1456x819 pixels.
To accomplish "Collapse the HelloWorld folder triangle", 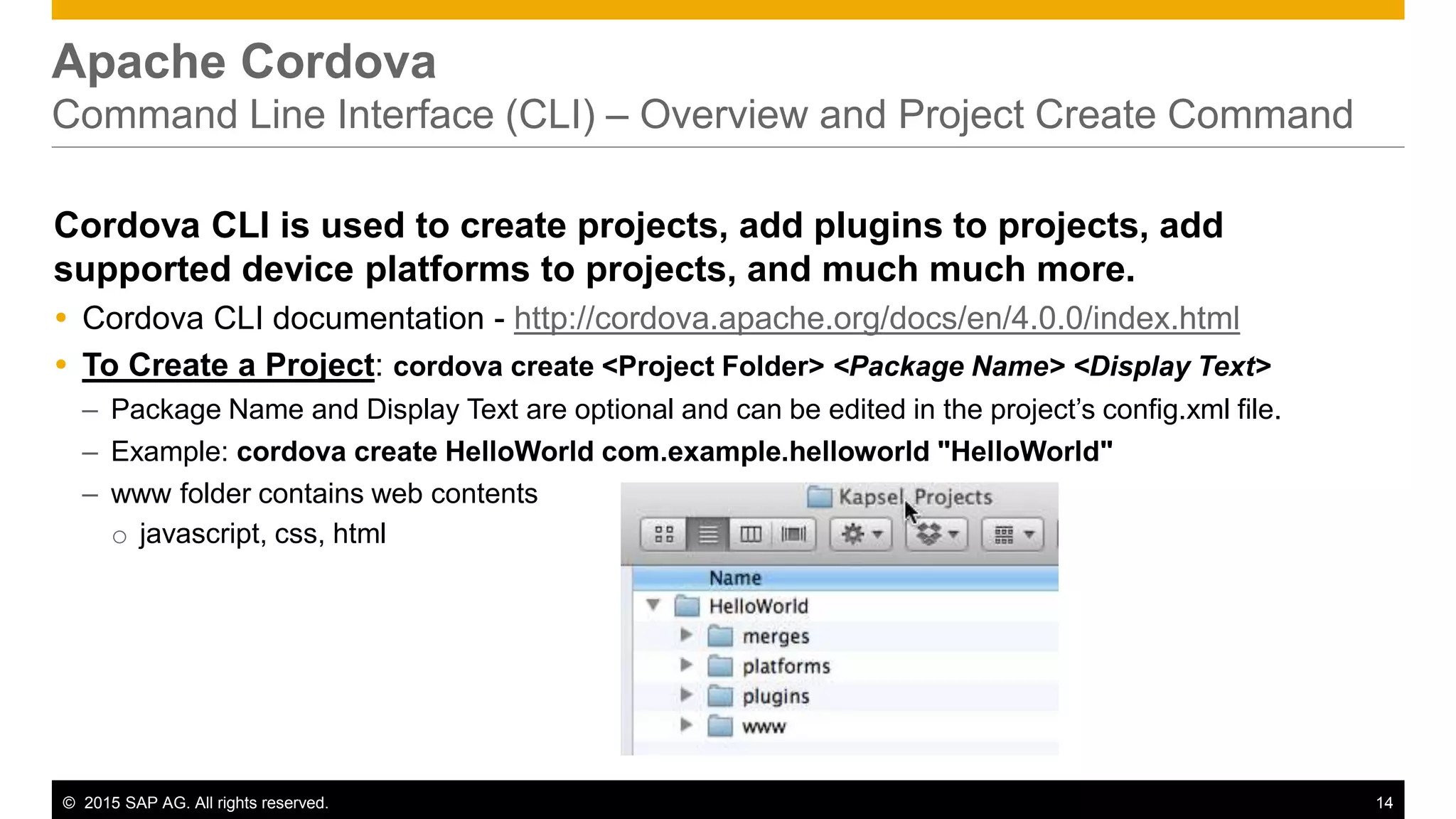I will pos(653,606).
